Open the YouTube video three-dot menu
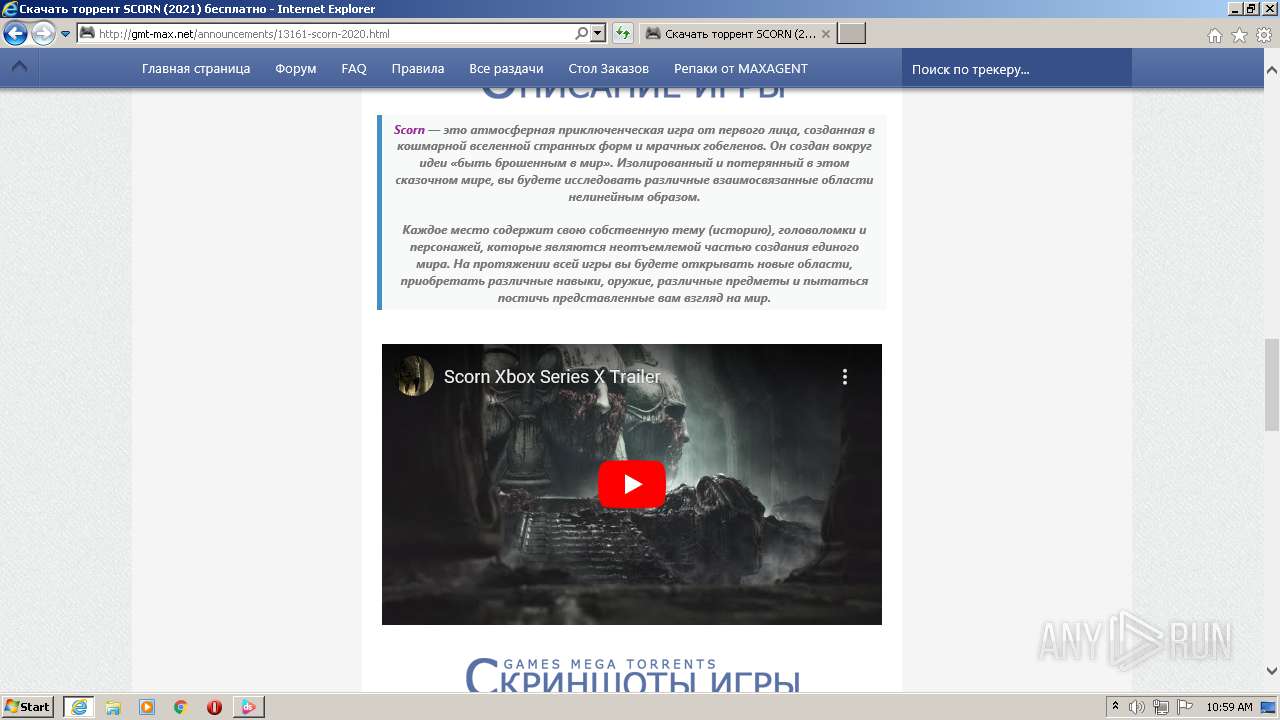The image size is (1280, 720). tap(845, 377)
